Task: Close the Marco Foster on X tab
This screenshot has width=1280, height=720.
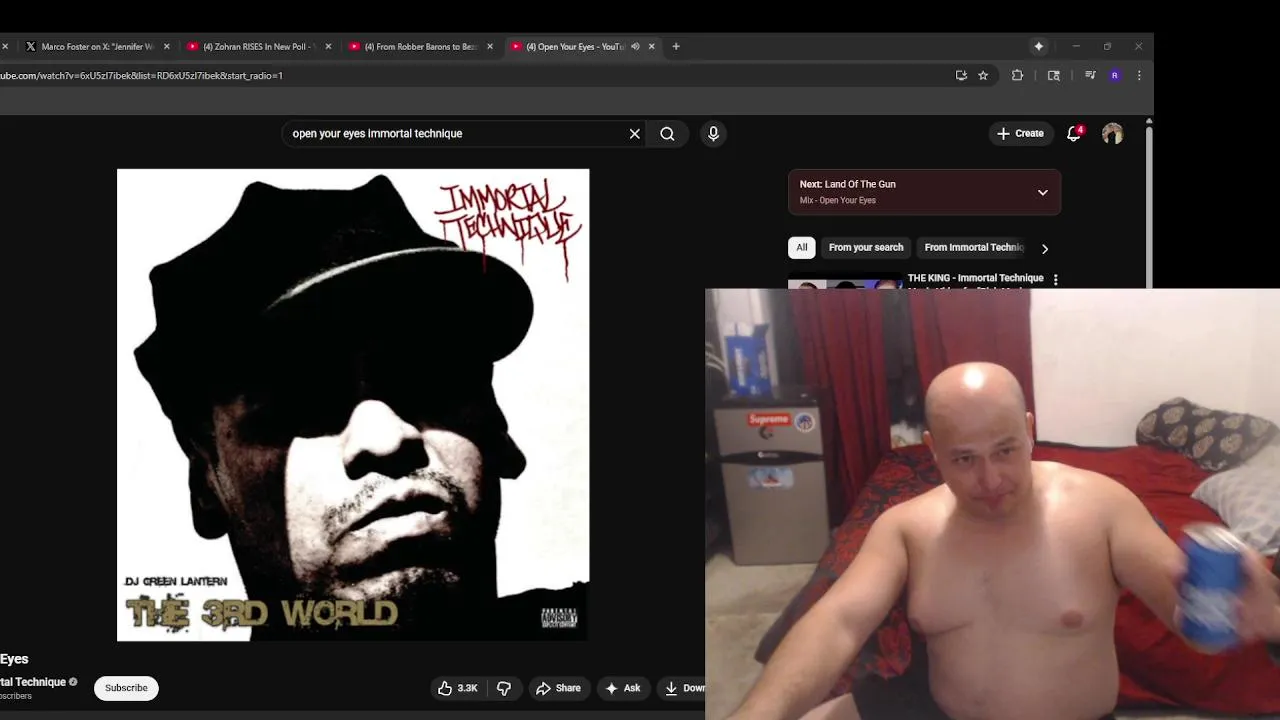Action: (167, 46)
